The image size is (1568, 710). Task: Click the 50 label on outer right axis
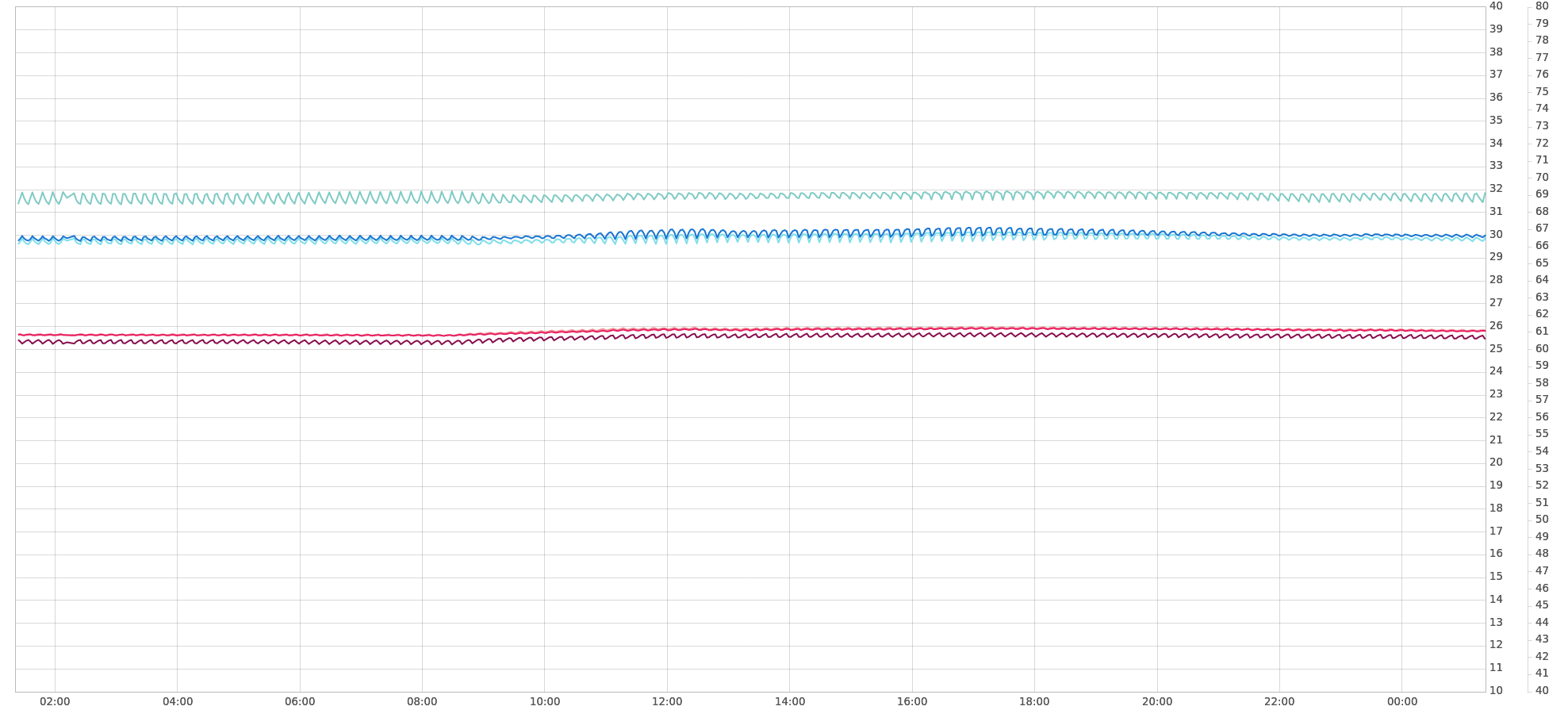point(1542,519)
